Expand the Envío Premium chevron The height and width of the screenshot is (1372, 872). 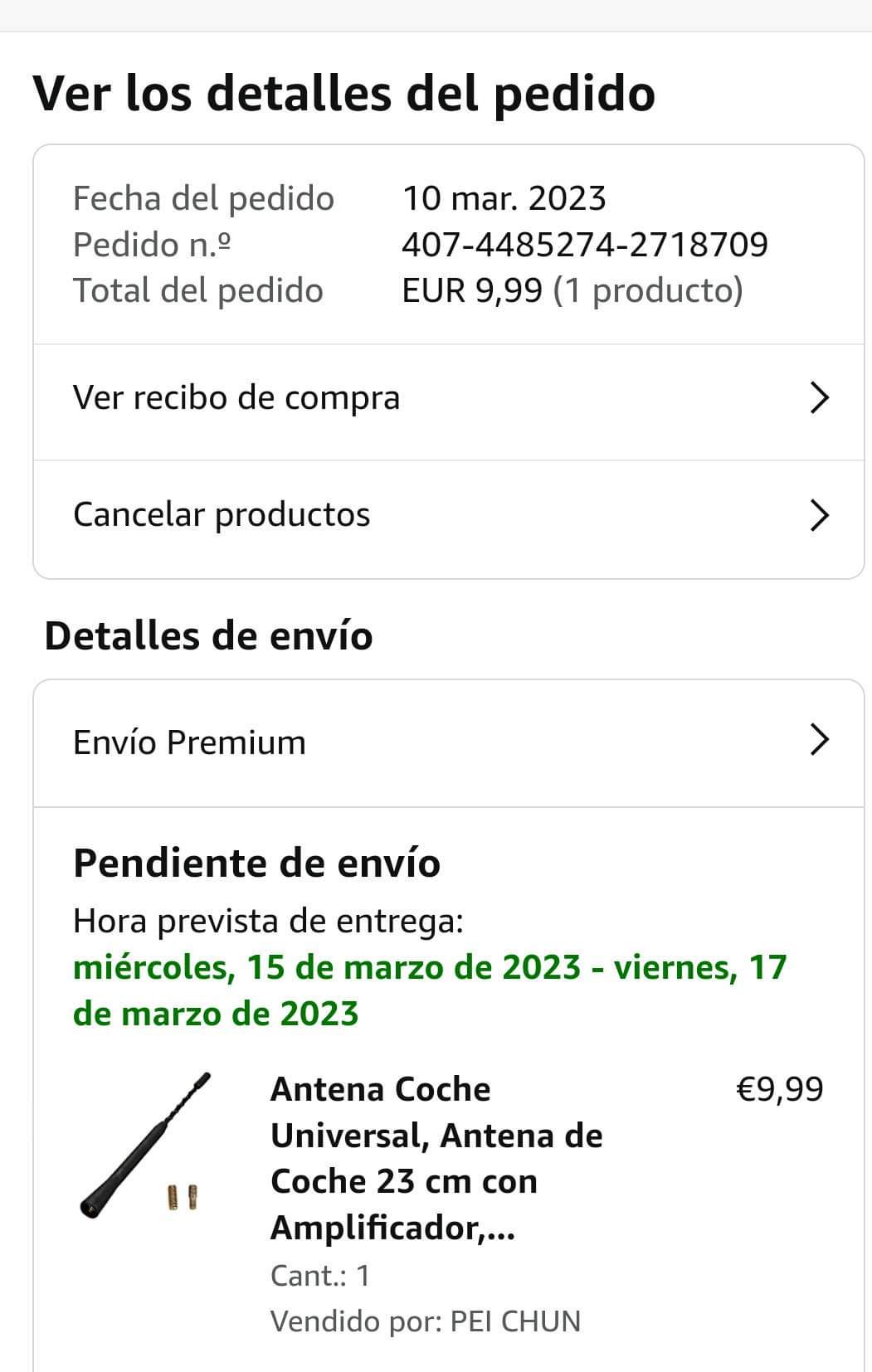pos(818,740)
